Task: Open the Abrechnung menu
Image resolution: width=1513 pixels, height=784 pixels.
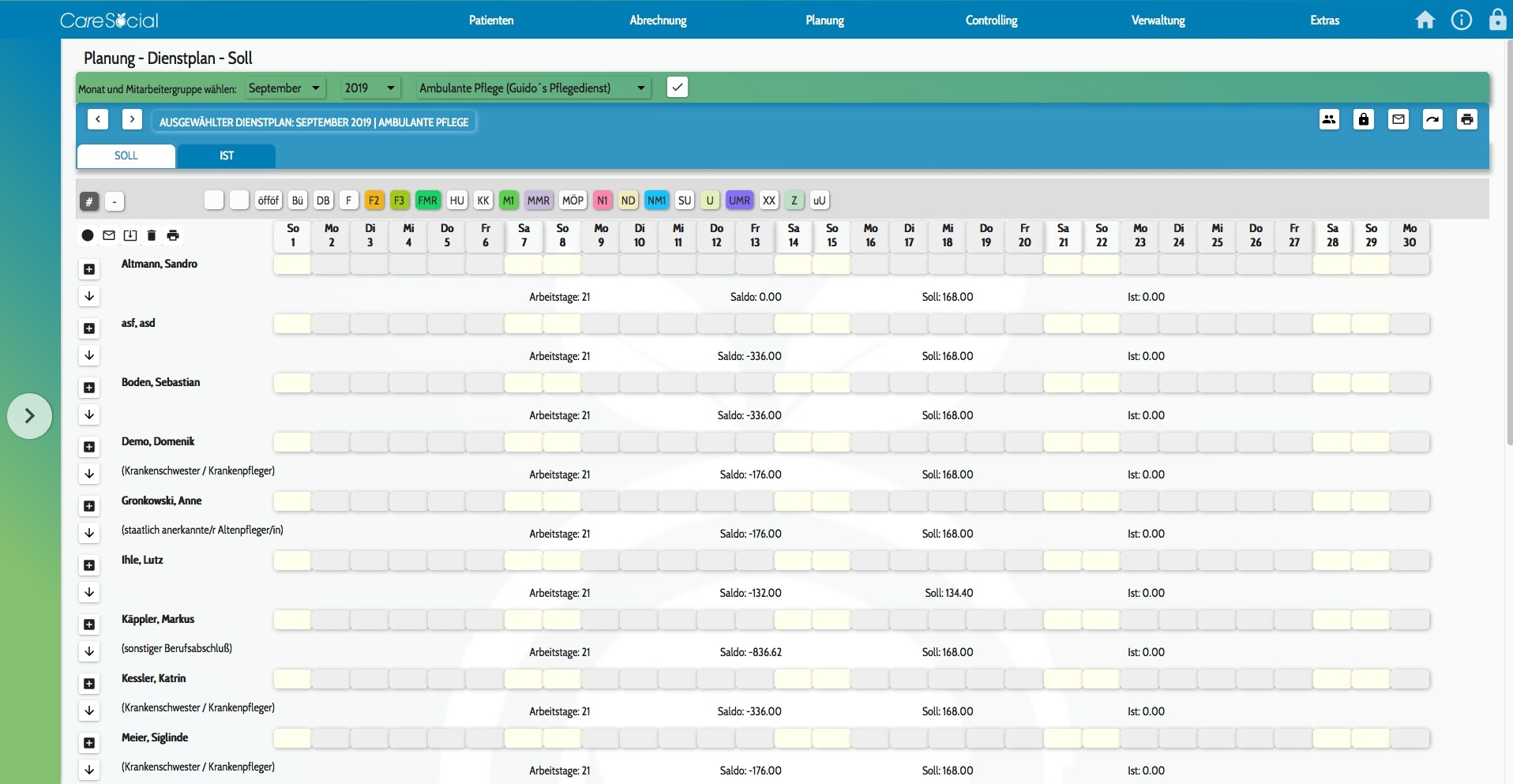Action: tap(658, 21)
